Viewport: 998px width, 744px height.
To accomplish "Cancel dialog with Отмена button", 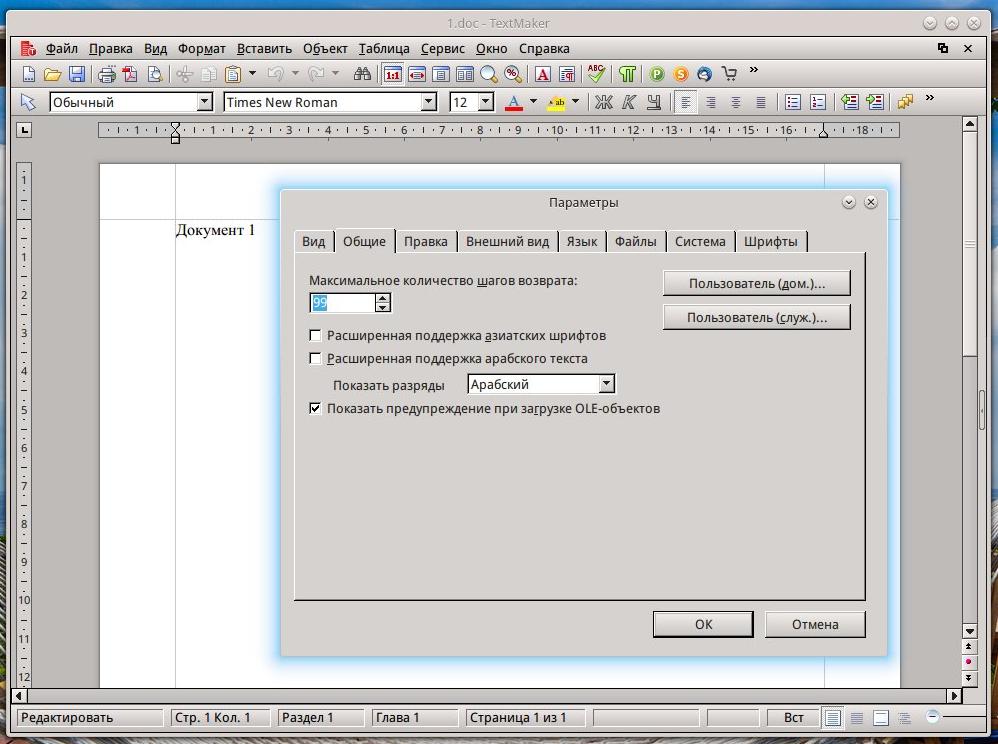I will pos(815,624).
